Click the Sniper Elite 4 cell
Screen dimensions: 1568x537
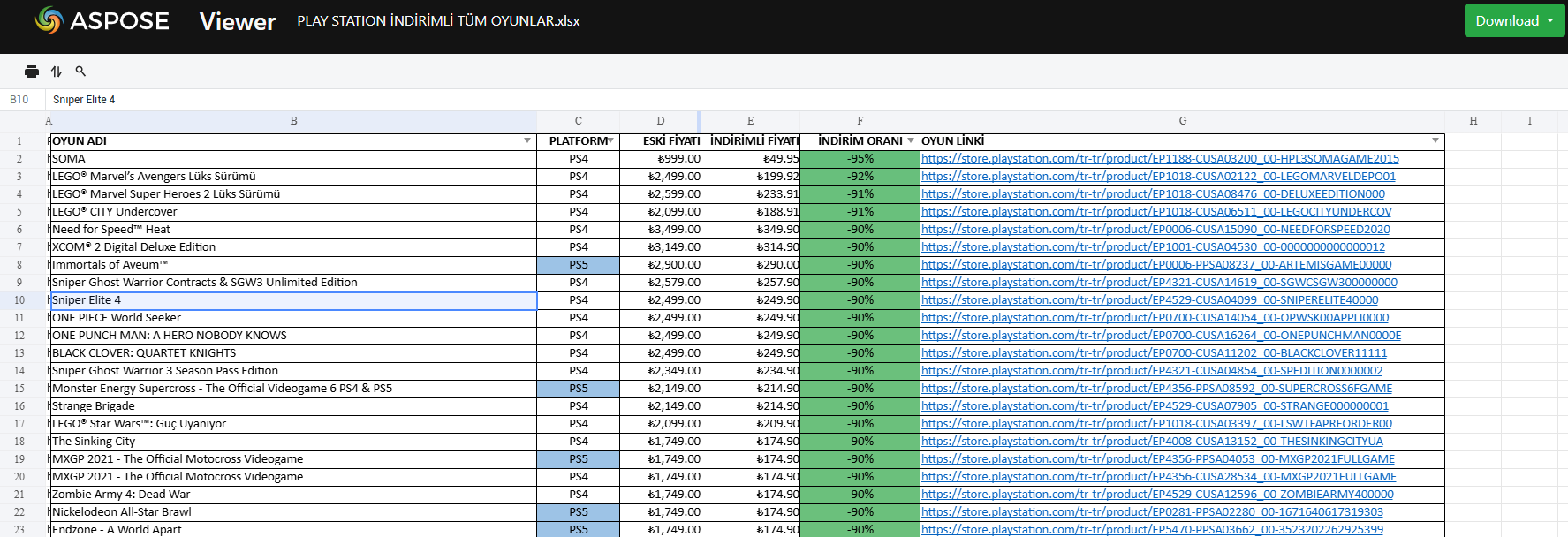click(x=294, y=300)
